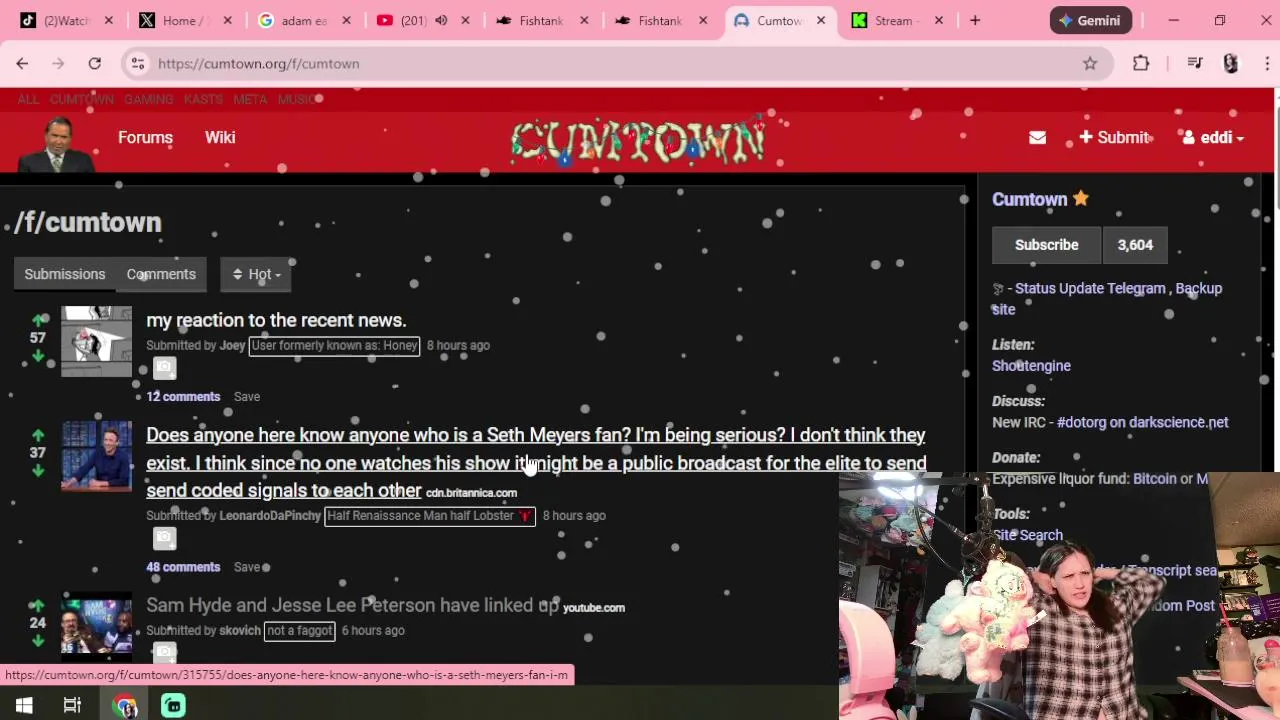Open the Shoutengine listen link
1280x720 pixels.
(x=1031, y=366)
